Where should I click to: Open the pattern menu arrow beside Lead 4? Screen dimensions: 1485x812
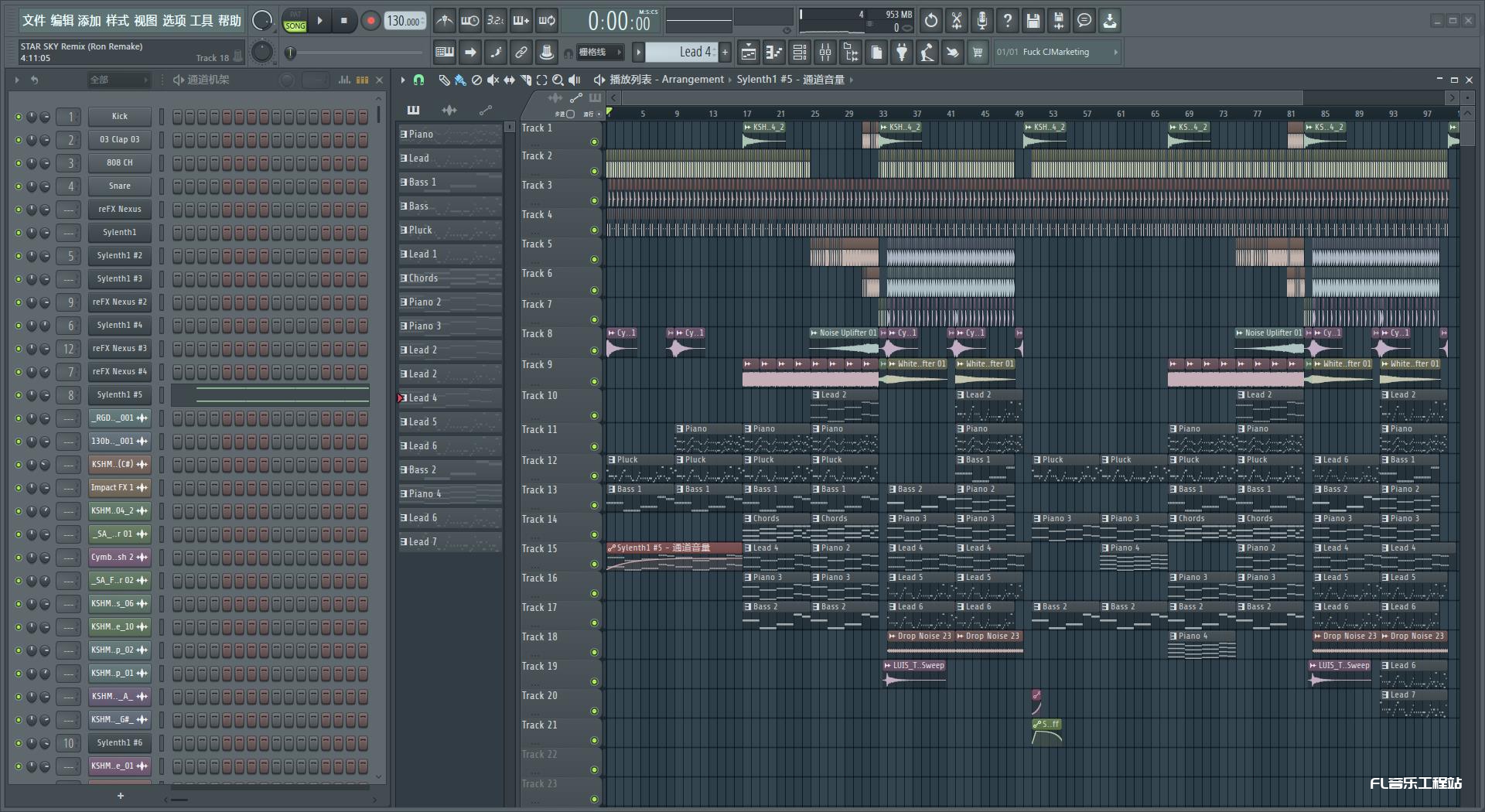(x=638, y=53)
